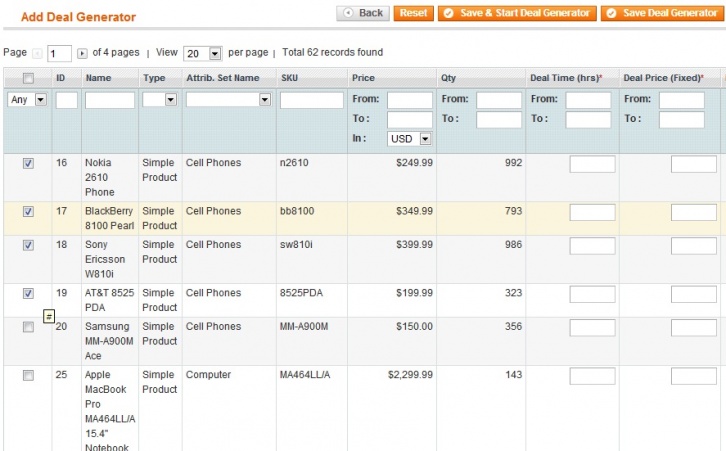Click the Deal Price To filter field
Image resolution: width=726 pixels, height=451 pixels.
point(682,119)
